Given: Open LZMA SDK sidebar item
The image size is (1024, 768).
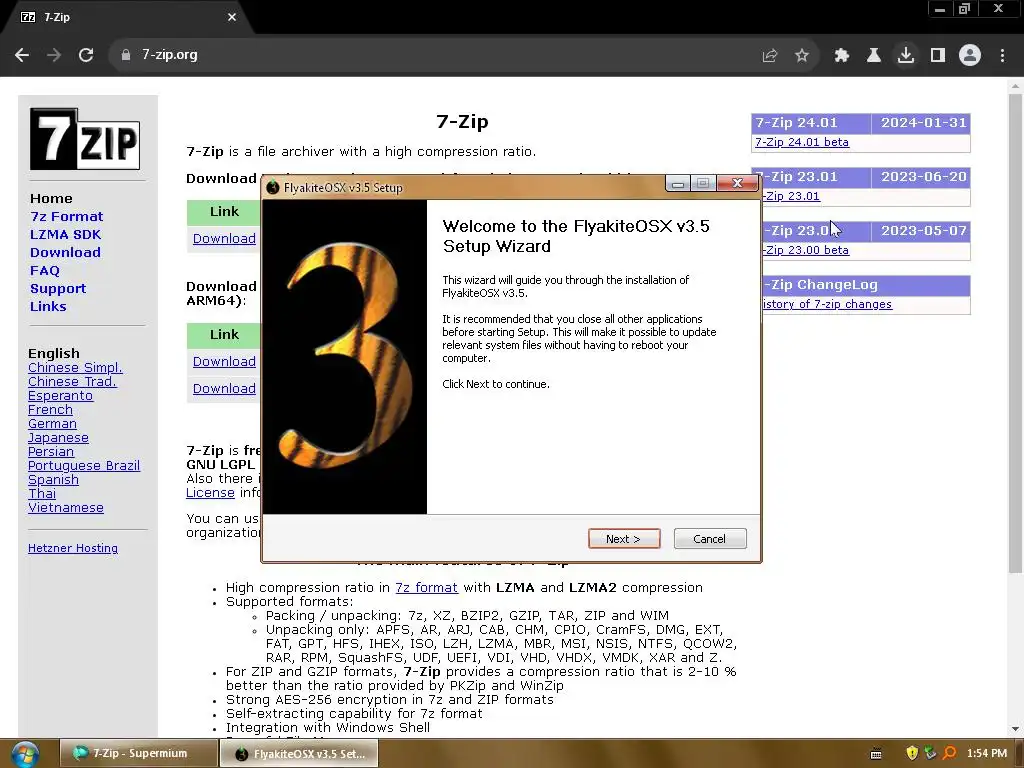Looking at the screenshot, I should pos(65,234).
